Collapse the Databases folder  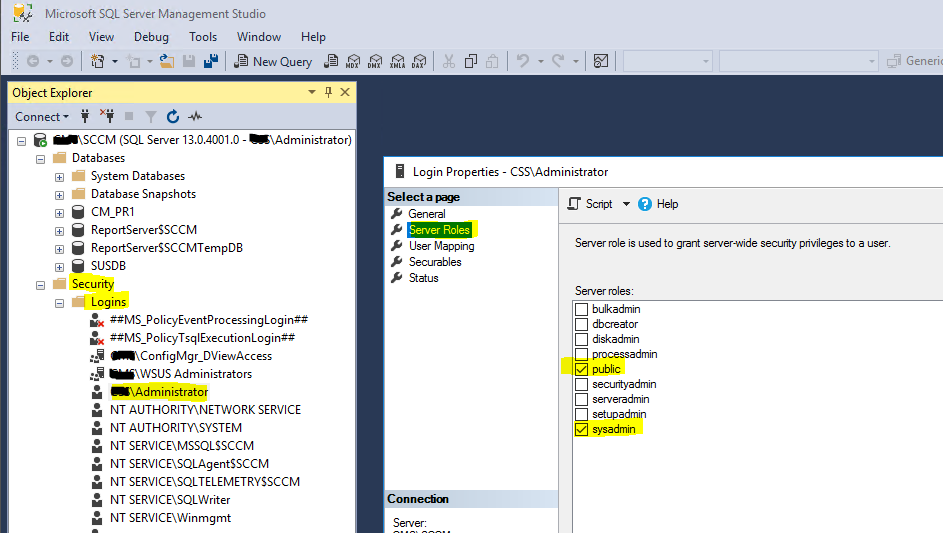tap(40, 159)
